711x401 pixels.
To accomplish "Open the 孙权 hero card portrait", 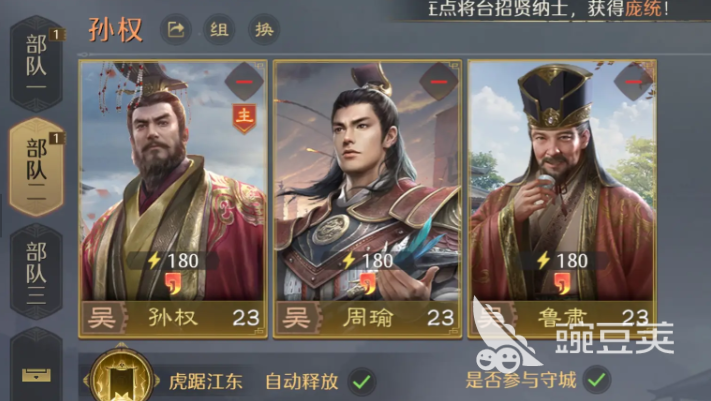I will point(173,199).
